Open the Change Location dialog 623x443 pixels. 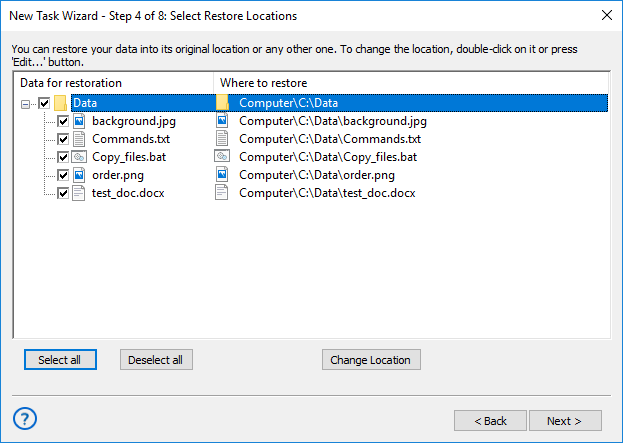(x=372, y=360)
